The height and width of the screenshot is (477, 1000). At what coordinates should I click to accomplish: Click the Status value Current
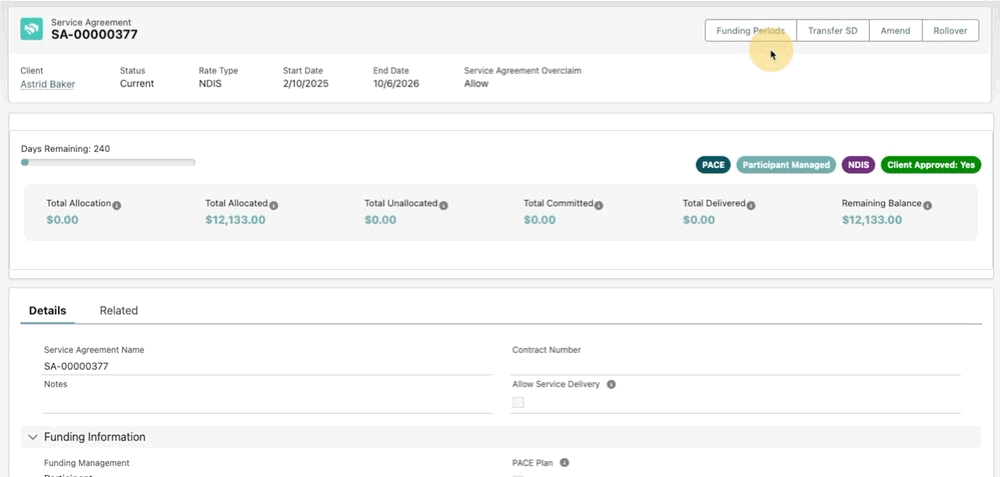[x=136, y=84]
